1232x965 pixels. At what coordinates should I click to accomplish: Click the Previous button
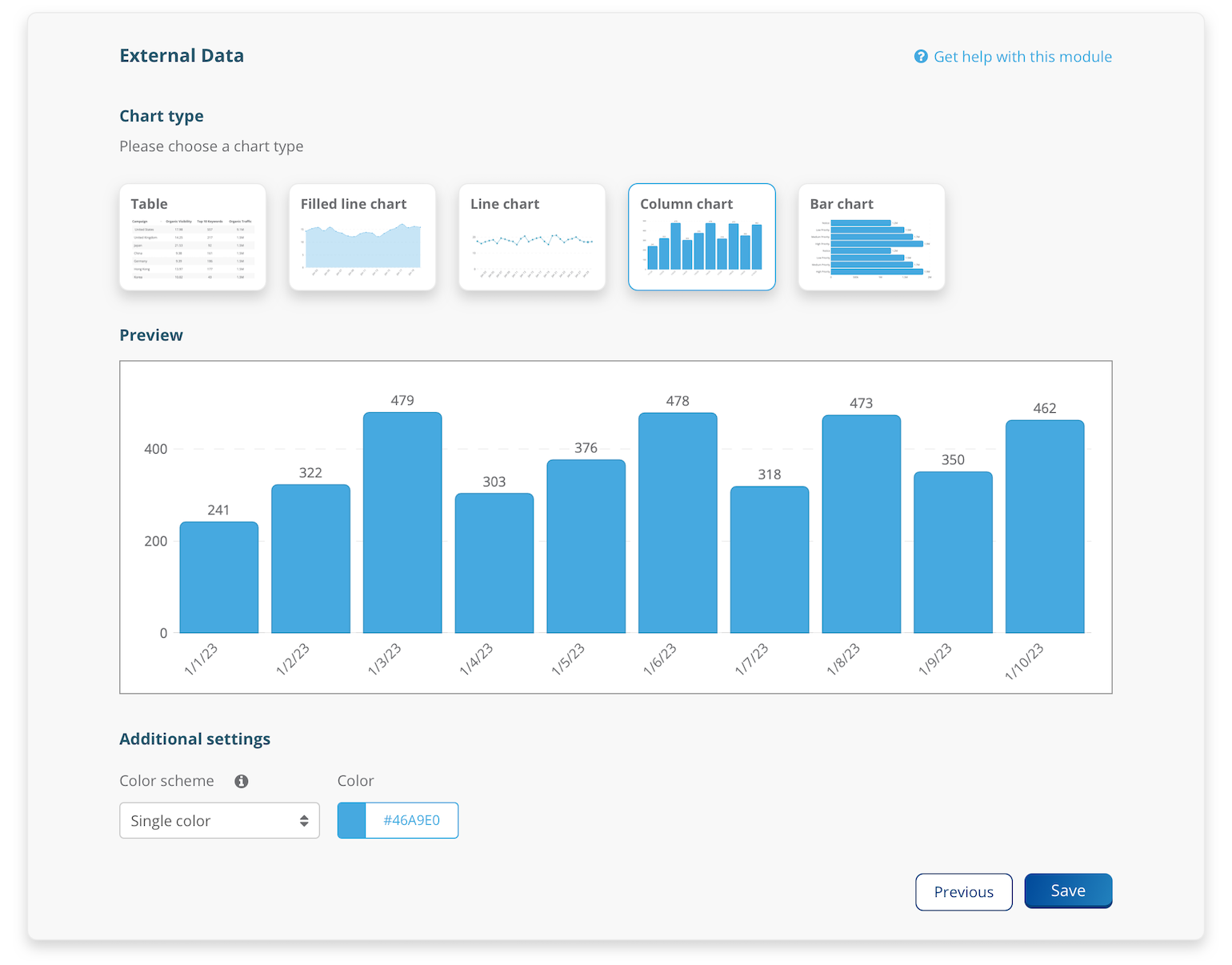point(963,891)
